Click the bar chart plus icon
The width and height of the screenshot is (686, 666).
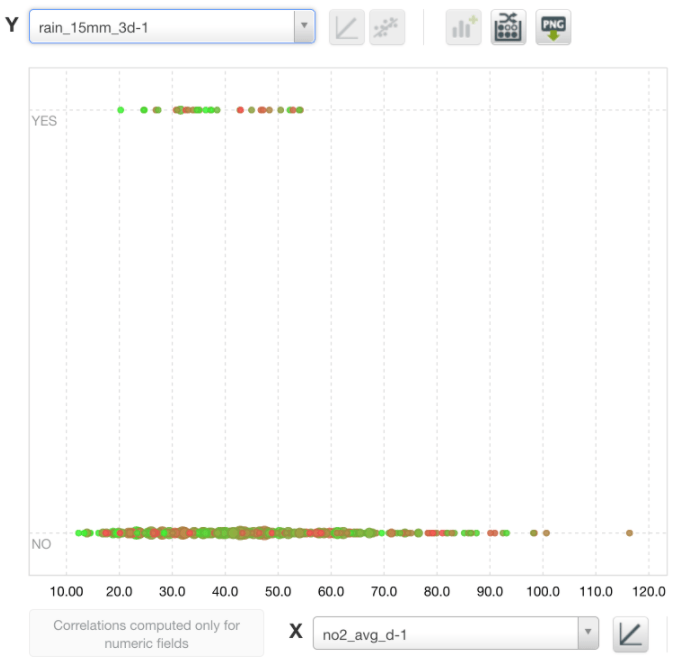pyautogui.click(x=464, y=28)
